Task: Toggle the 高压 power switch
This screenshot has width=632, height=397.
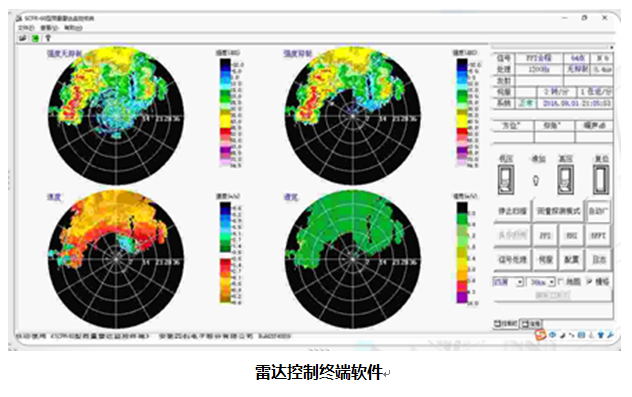Action: click(x=565, y=180)
